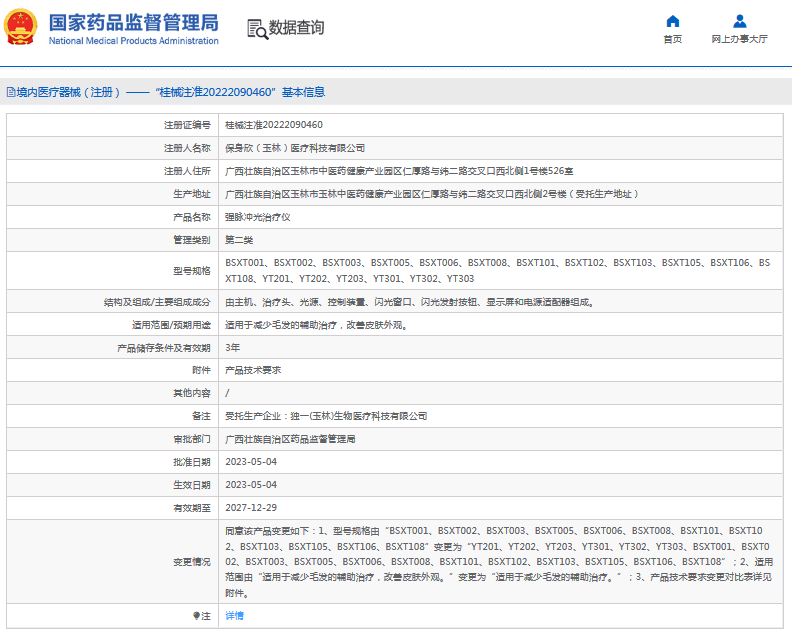Click the bullet icon beside 注
This screenshot has height=635, width=792.
[196, 616]
